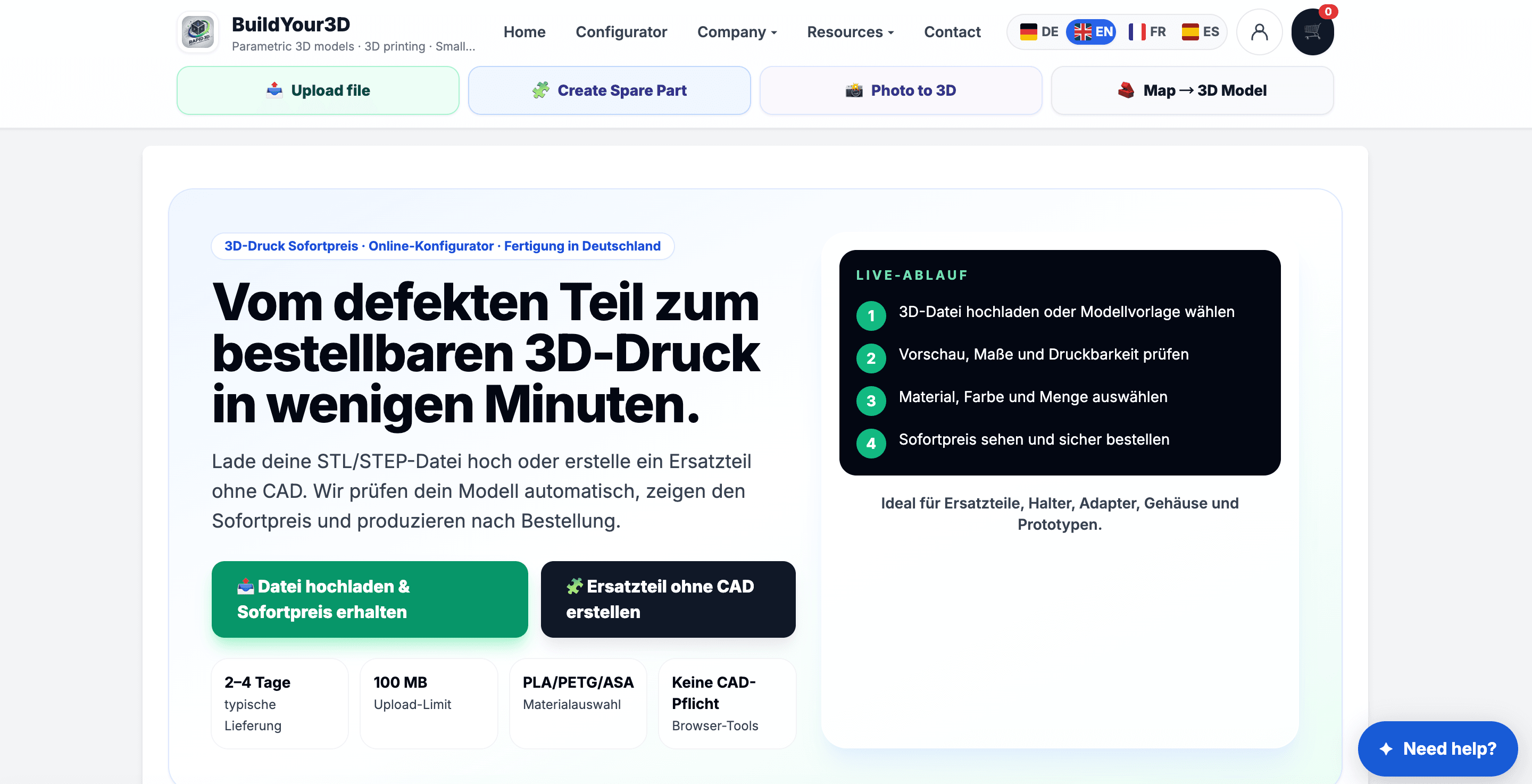Screen dimensions: 1532x784
Task: Click the puzzle piece Create Spare Part icon
Action: pyautogui.click(x=540, y=90)
